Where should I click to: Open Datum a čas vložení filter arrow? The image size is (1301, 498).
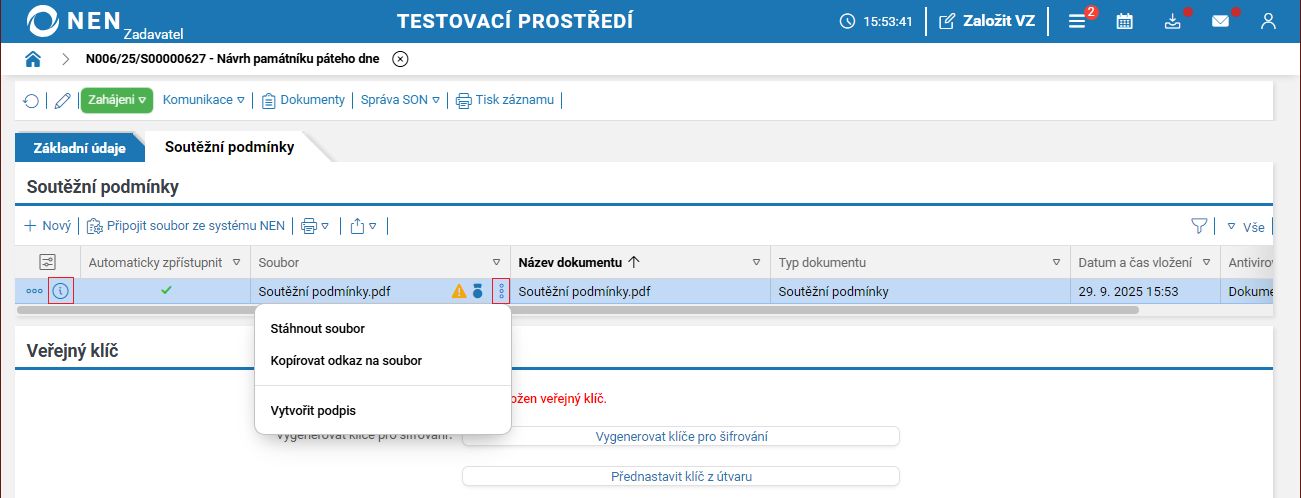[x=1207, y=262]
